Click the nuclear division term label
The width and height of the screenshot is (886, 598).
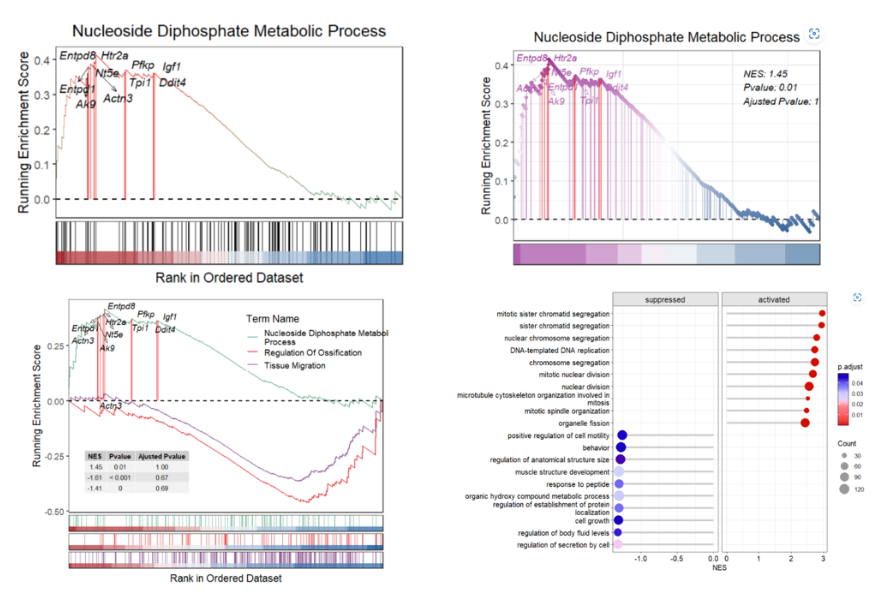tap(585, 387)
